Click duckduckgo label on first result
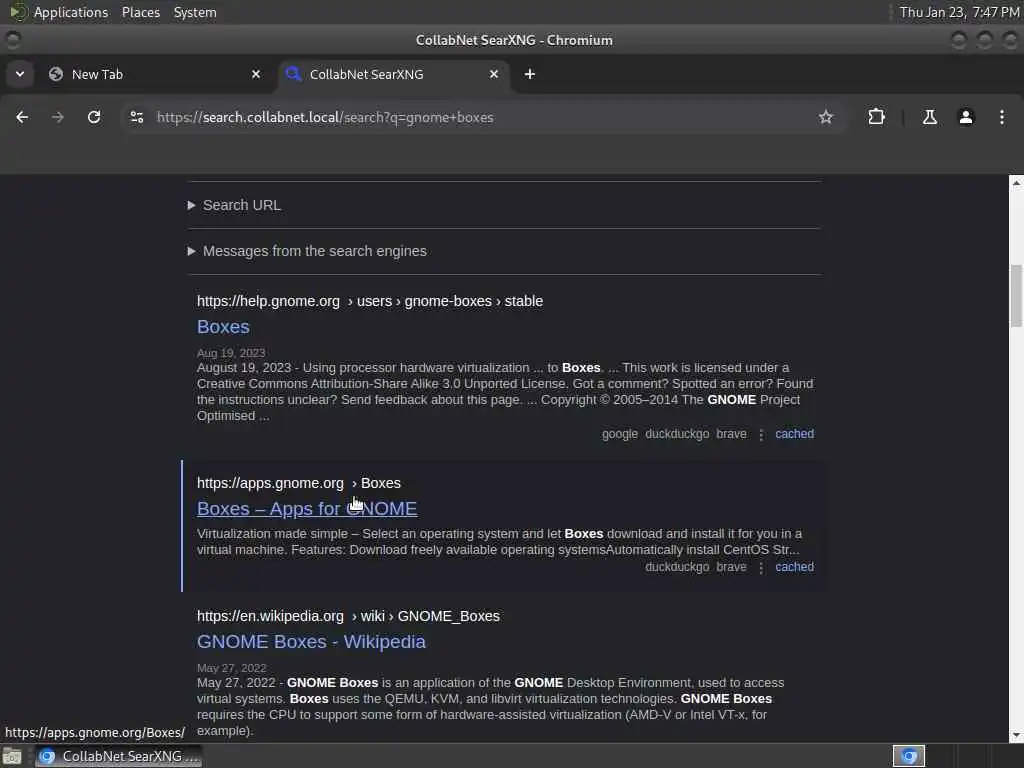This screenshot has height=768, width=1024. pyautogui.click(x=677, y=434)
